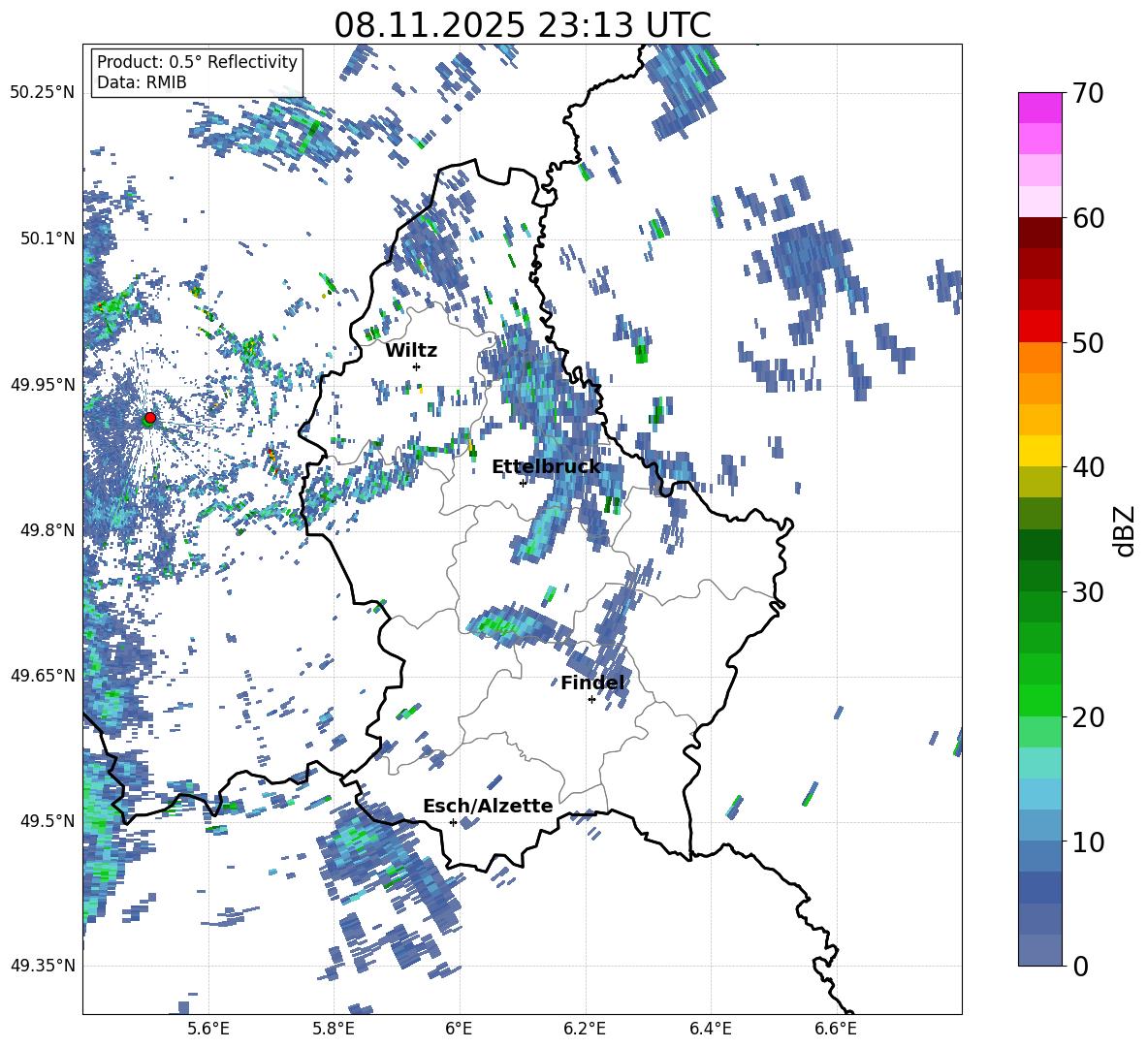Viewport: 1148px width, 1048px height.
Task: Click the 6.2°E longitude label
Action: pyautogui.click(x=585, y=1029)
